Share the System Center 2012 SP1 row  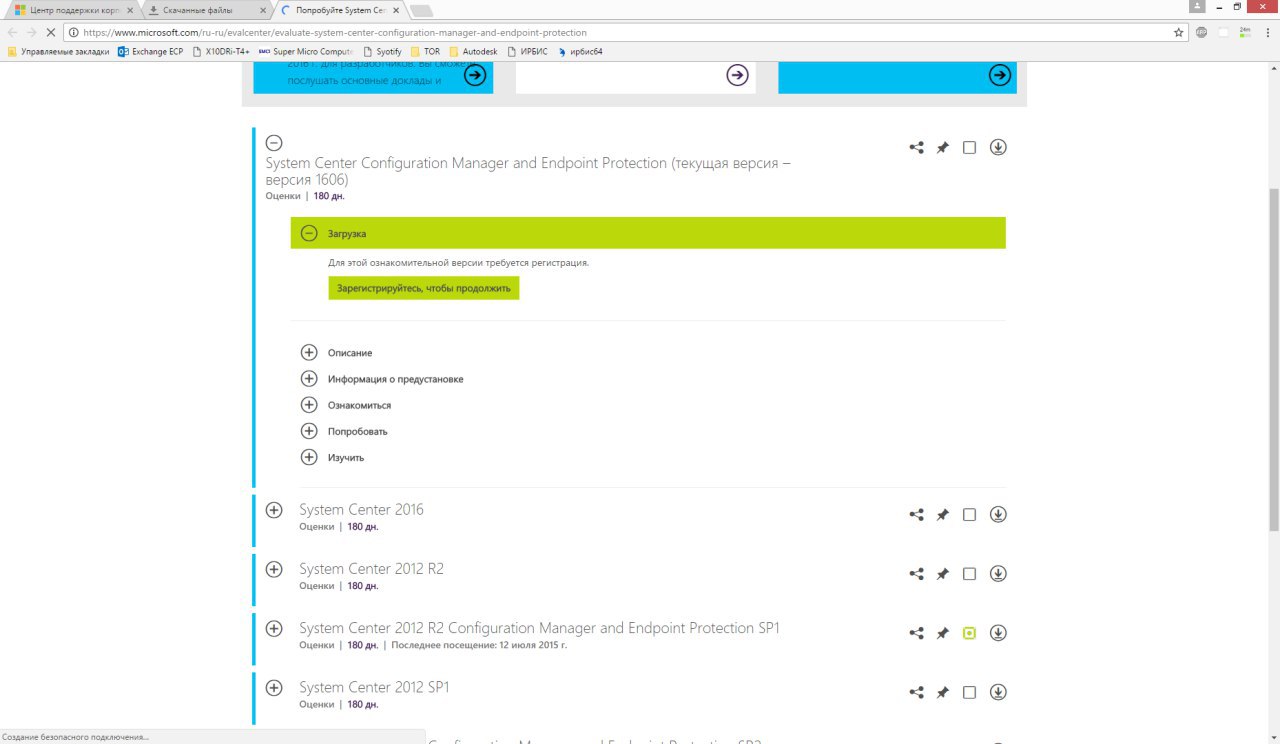tap(916, 692)
